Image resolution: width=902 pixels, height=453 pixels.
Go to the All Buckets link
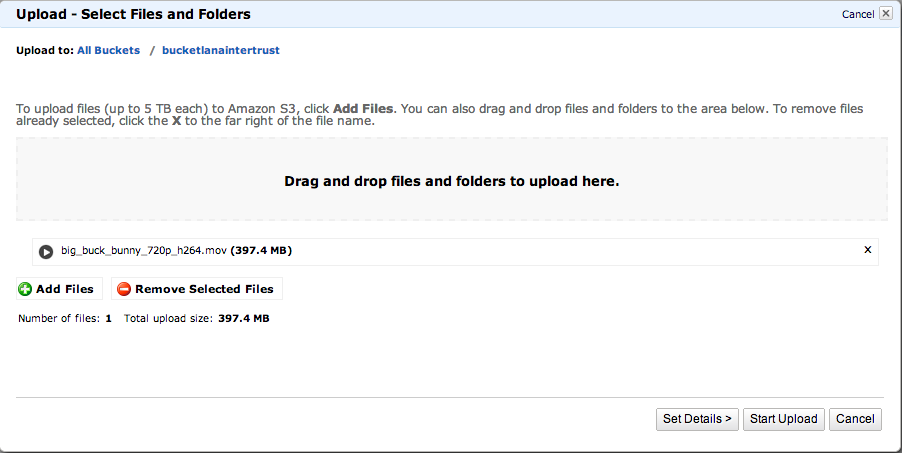point(108,50)
